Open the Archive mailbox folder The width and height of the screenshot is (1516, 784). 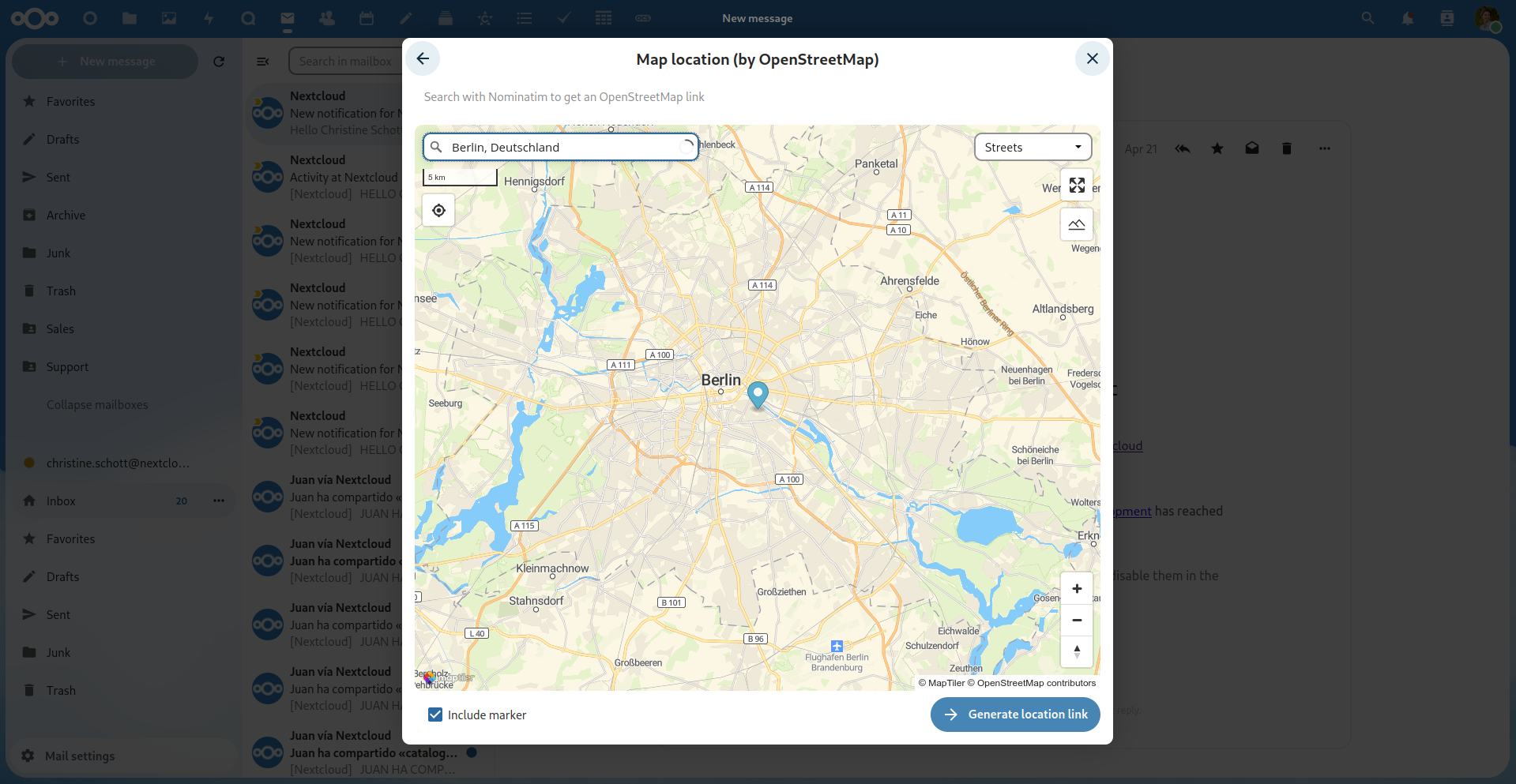tap(66, 215)
